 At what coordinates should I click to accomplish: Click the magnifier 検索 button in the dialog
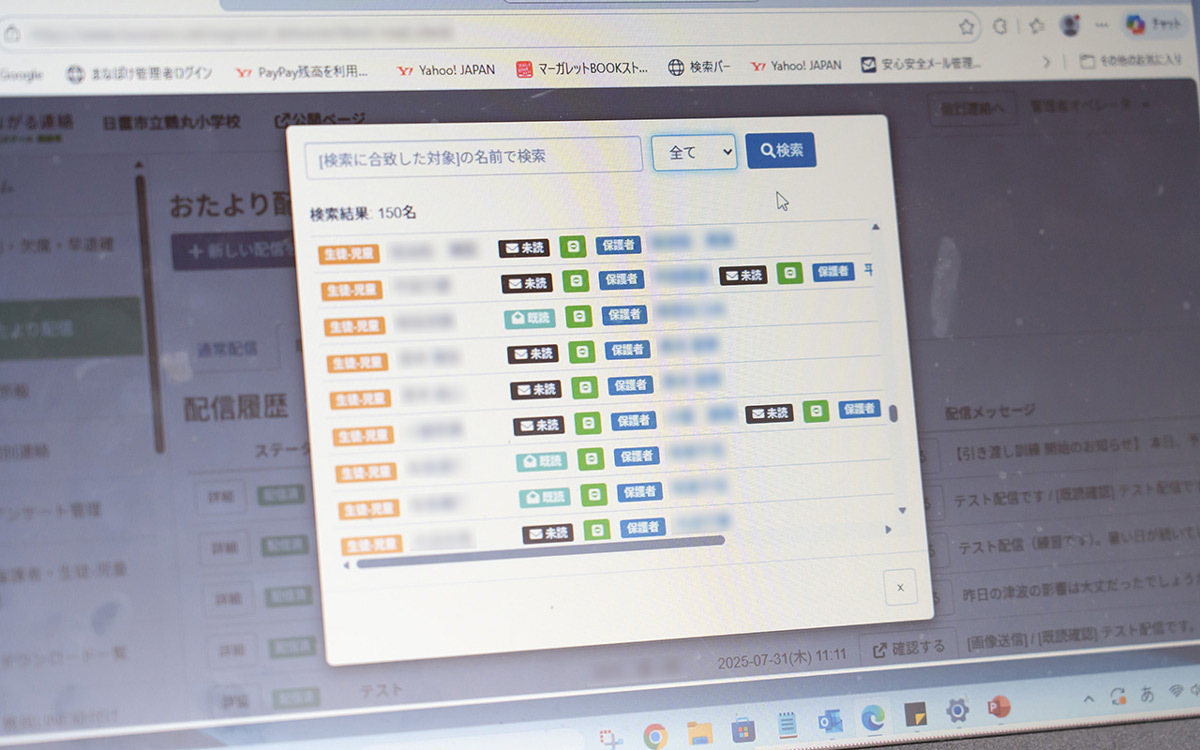(781, 150)
